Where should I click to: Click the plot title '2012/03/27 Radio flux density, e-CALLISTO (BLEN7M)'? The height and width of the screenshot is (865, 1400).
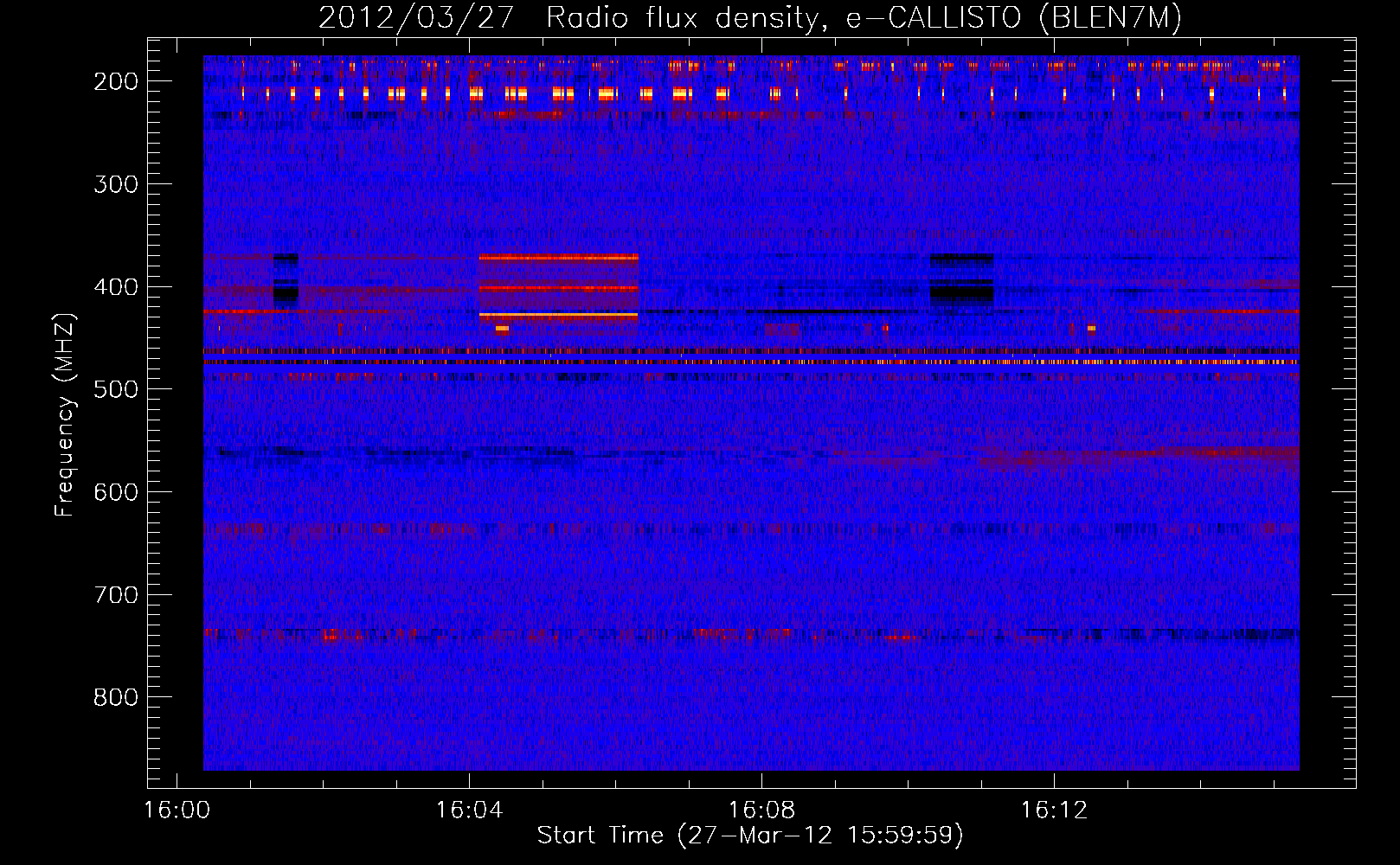pyautogui.click(x=749, y=17)
